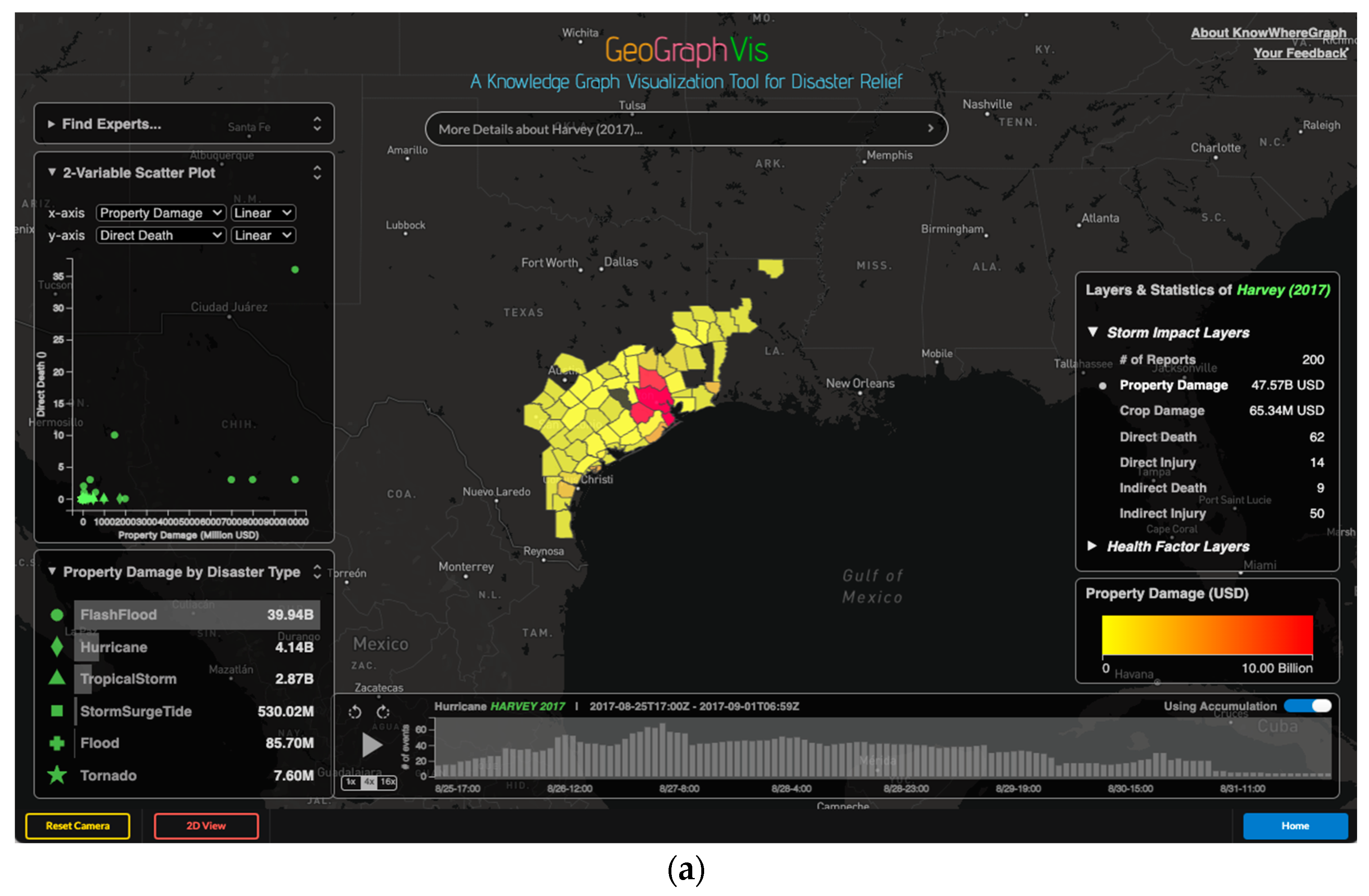Click the StormSurgeTide square icon
Screen dimensions: 1369x896
57,711
